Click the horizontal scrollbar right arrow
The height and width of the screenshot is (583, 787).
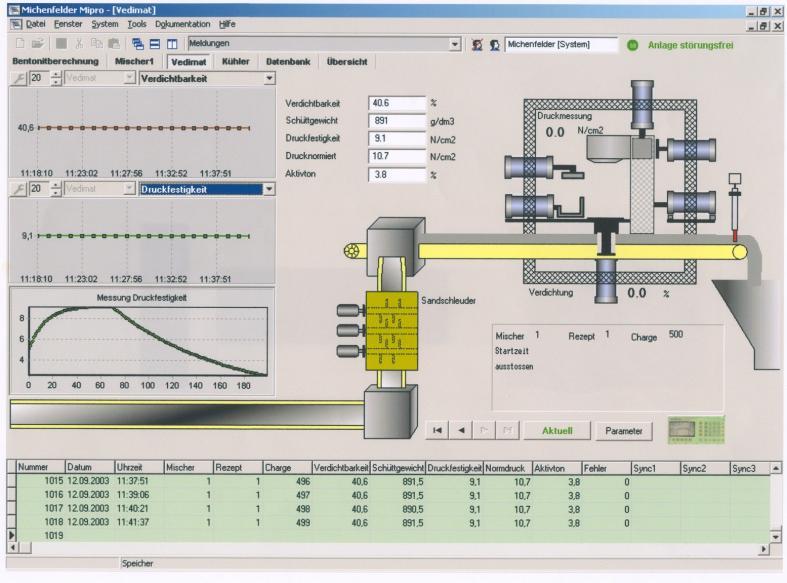(x=763, y=548)
